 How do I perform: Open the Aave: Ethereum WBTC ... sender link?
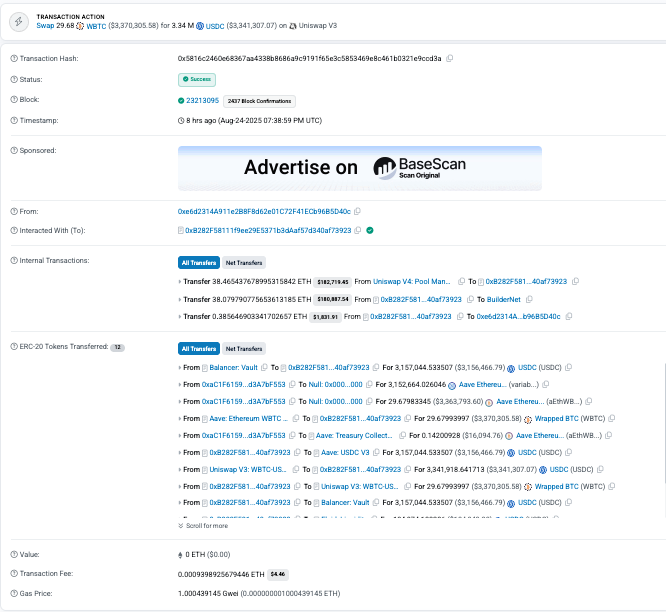click(x=248, y=418)
